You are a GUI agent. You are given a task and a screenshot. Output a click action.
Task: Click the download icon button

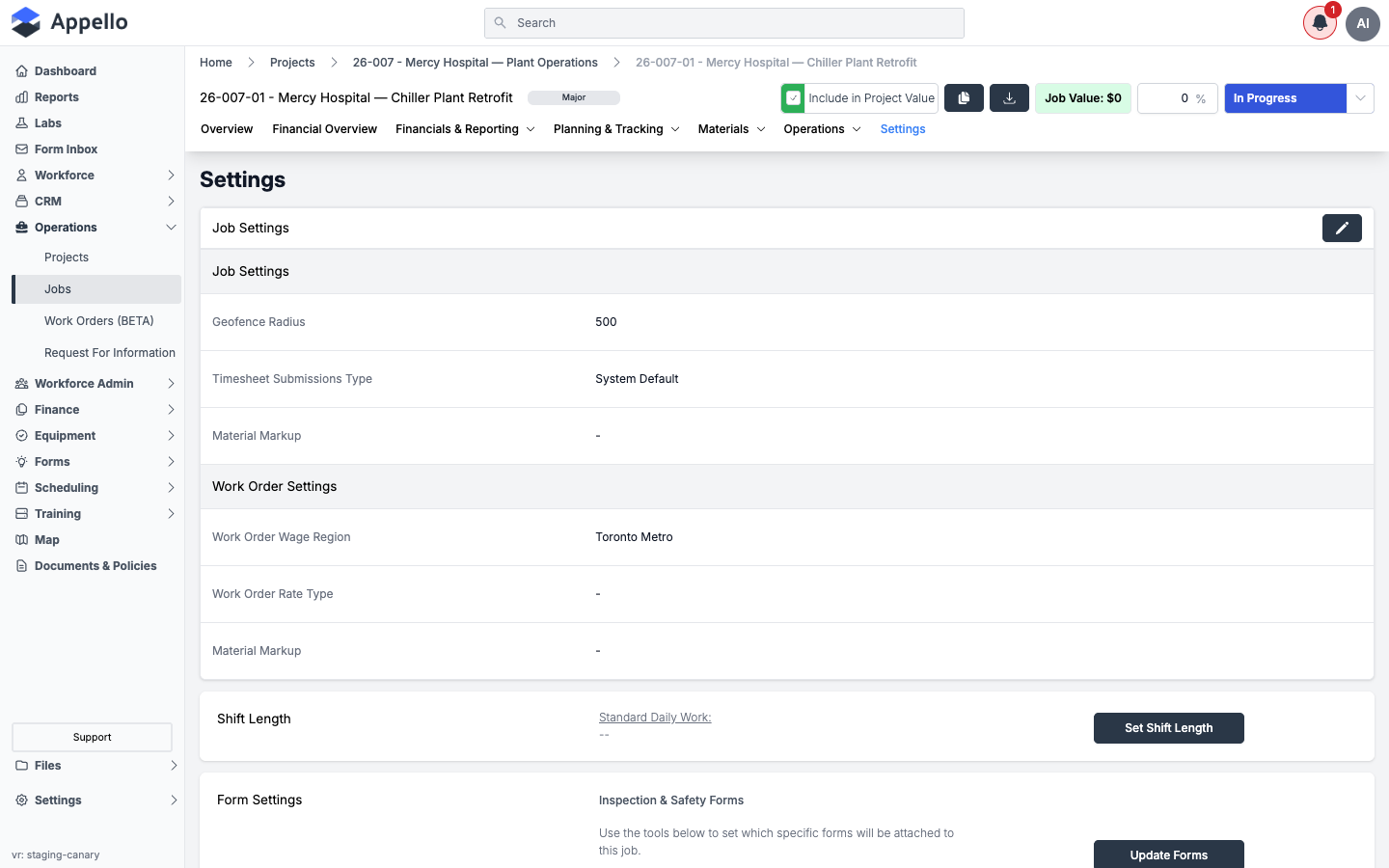(1009, 98)
